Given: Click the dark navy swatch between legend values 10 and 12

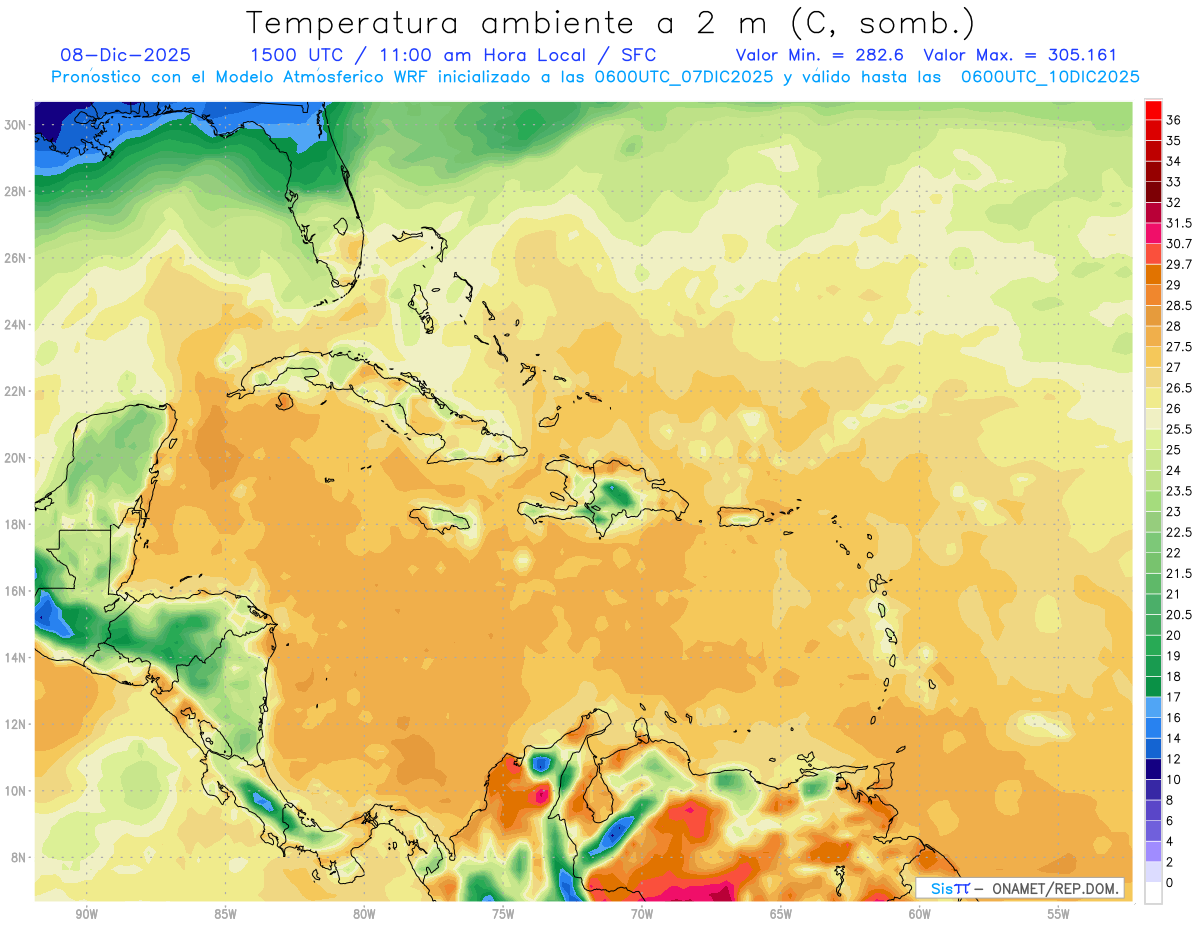Looking at the screenshot, I should (1153, 769).
